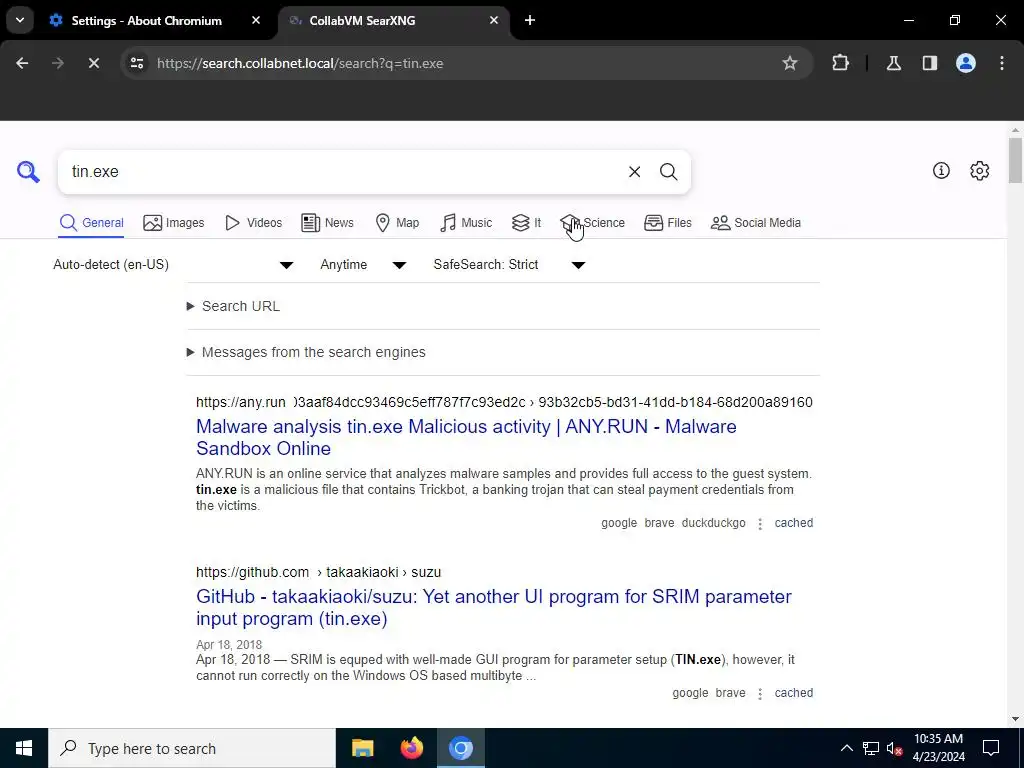Click the muted volume tray icon
Image resolution: width=1024 pixels, height=768 pixels.
coord(894,748)
